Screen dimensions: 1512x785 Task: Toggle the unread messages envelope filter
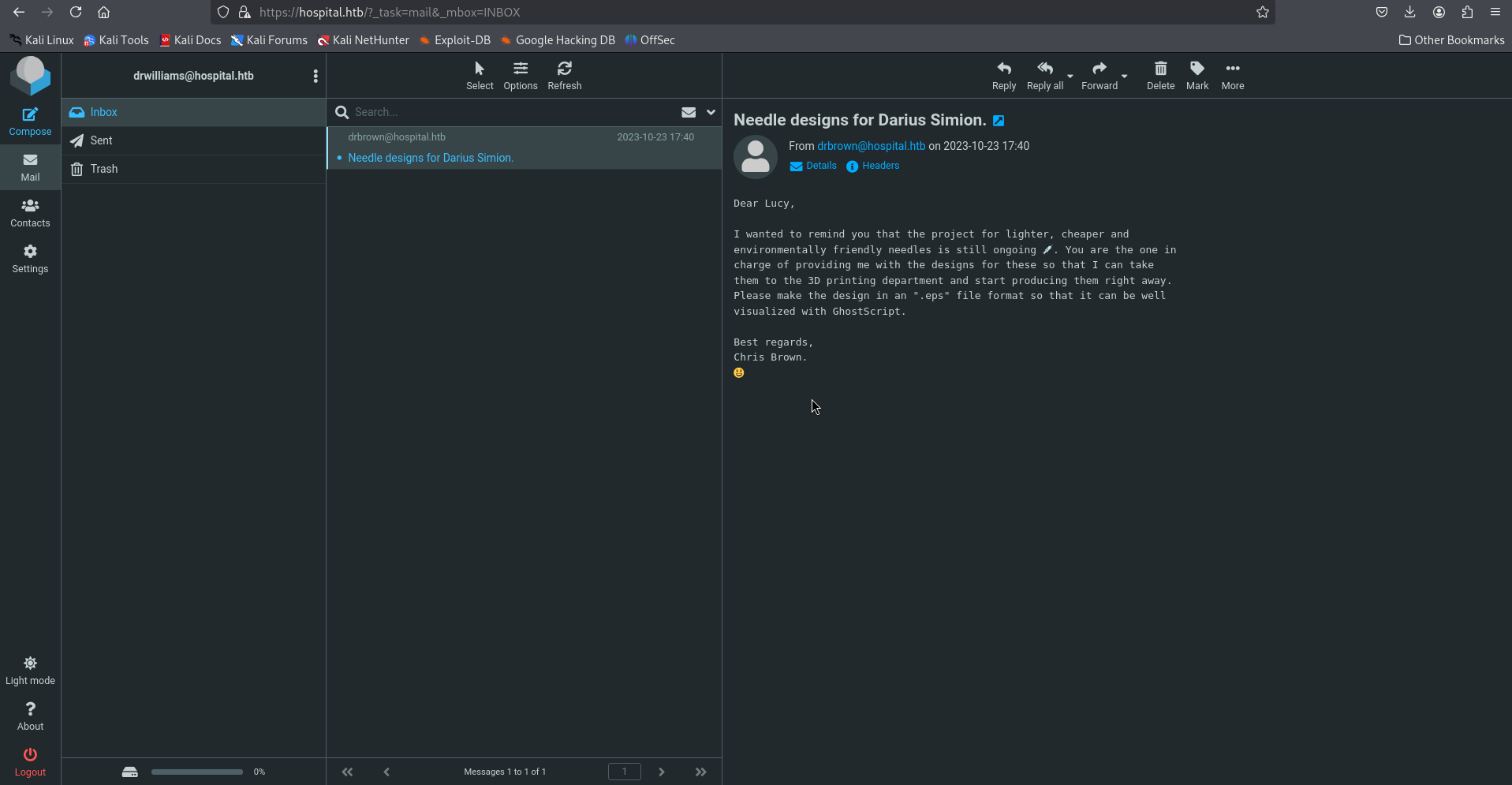[689, 112]
